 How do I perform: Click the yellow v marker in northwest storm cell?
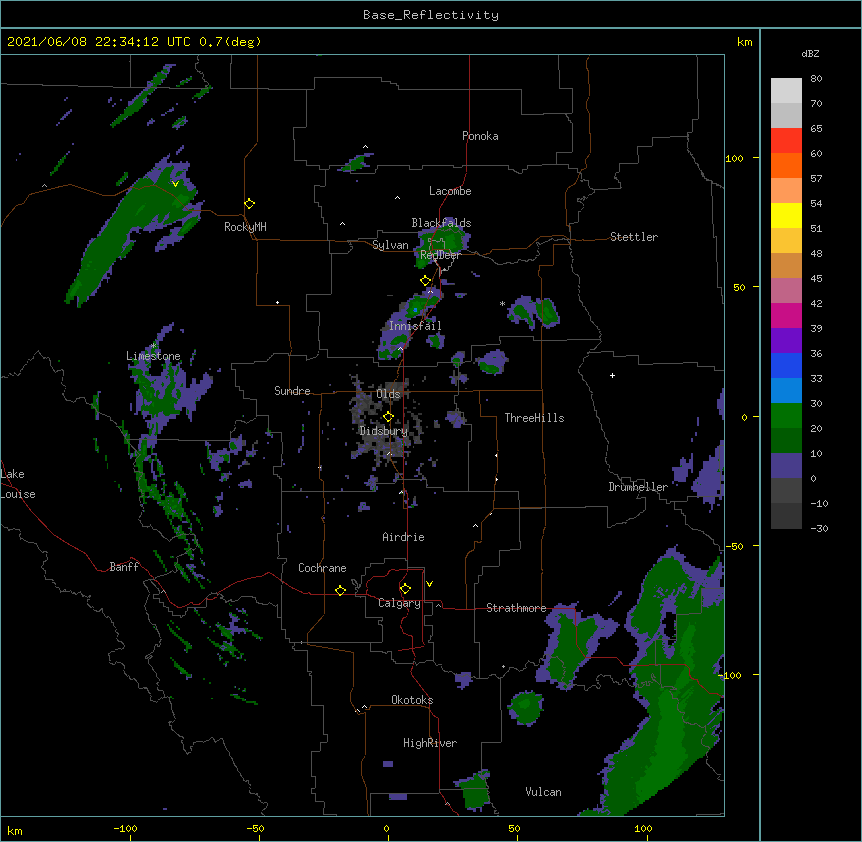pyautogui.click(x=175, y=184)
